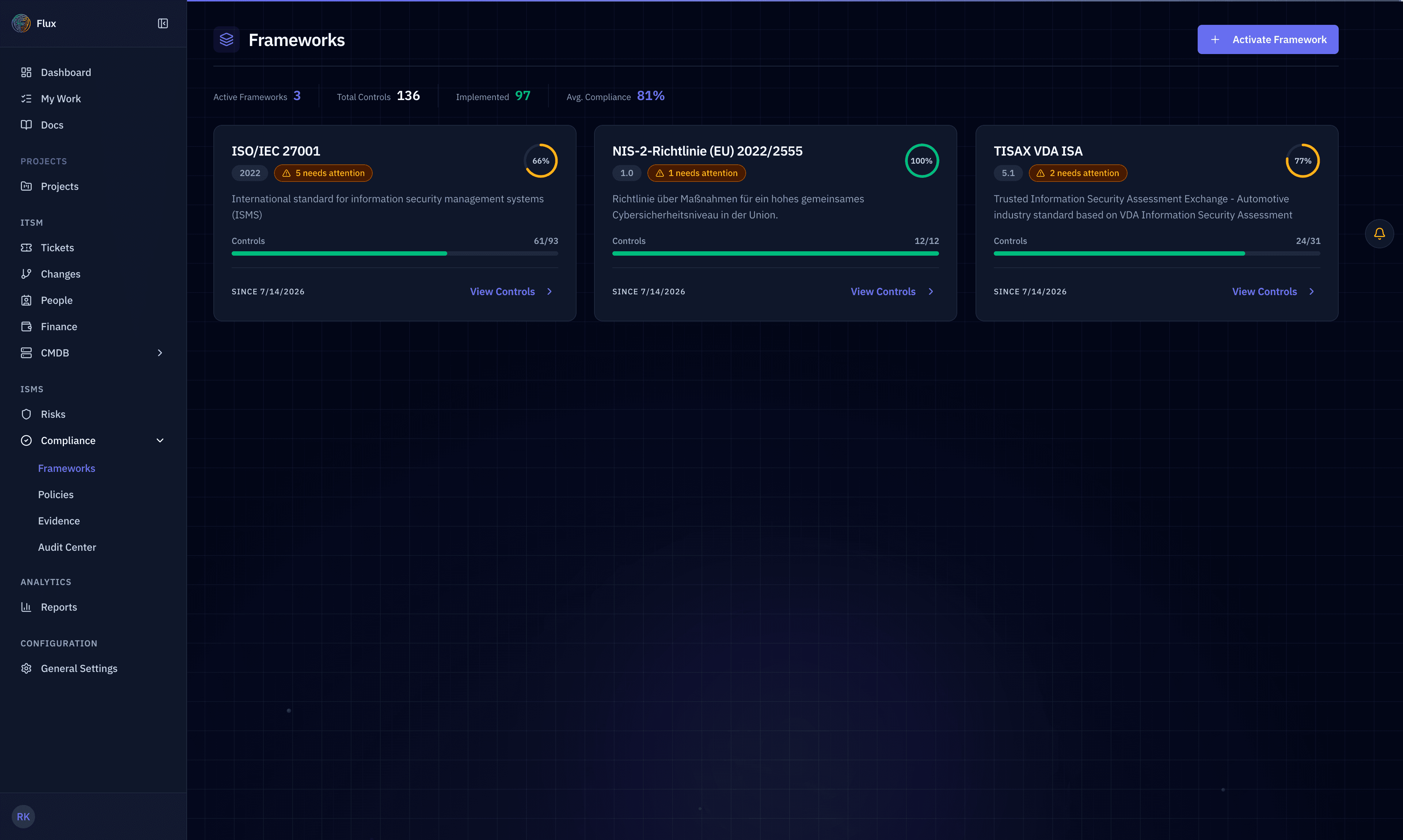Image resolution: width=1403 pixels, height=840 pixels.
Task: Open My Work page
Action: coord(94,99)
